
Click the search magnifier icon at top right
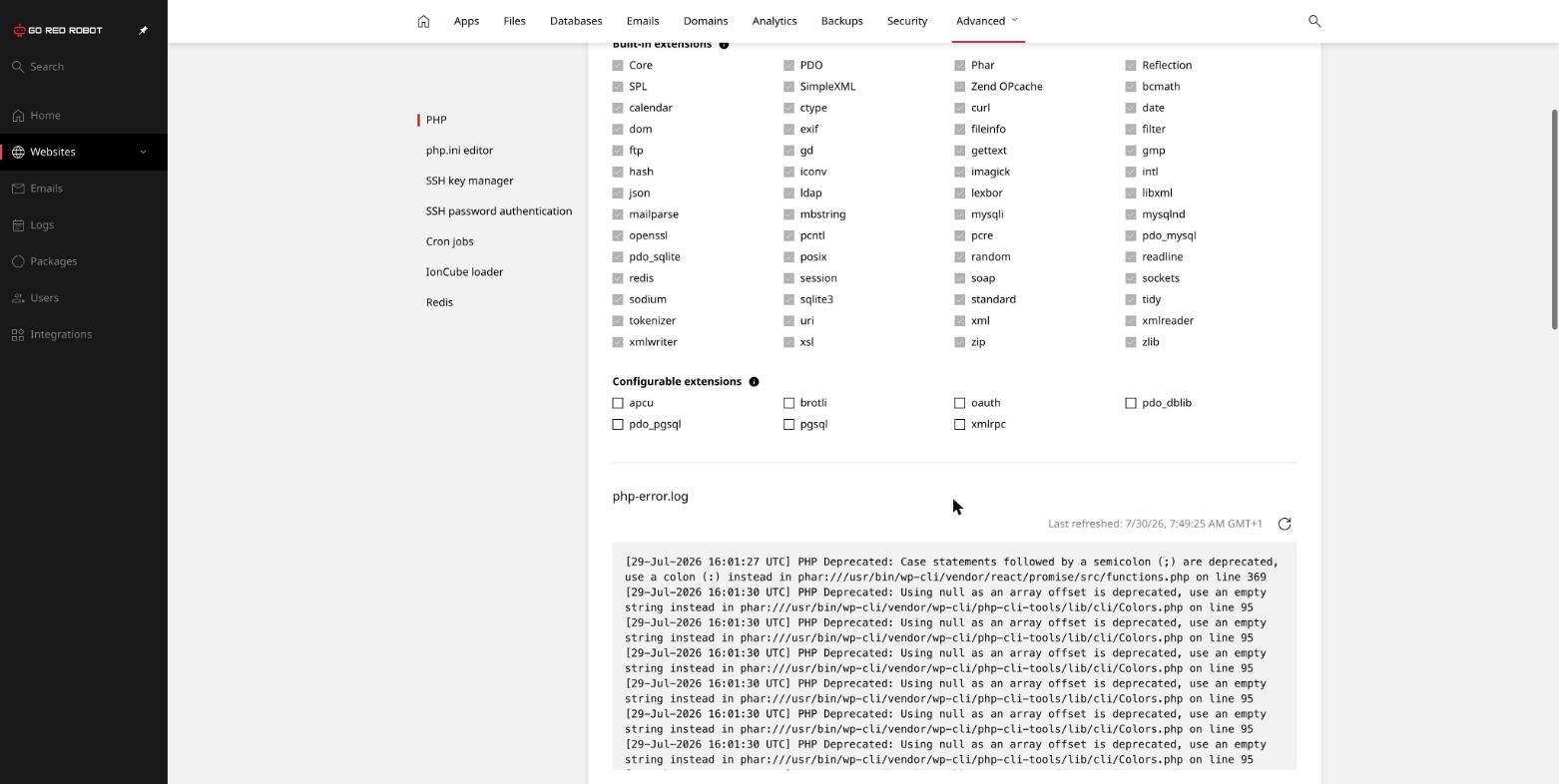(x=1314, y=21)
